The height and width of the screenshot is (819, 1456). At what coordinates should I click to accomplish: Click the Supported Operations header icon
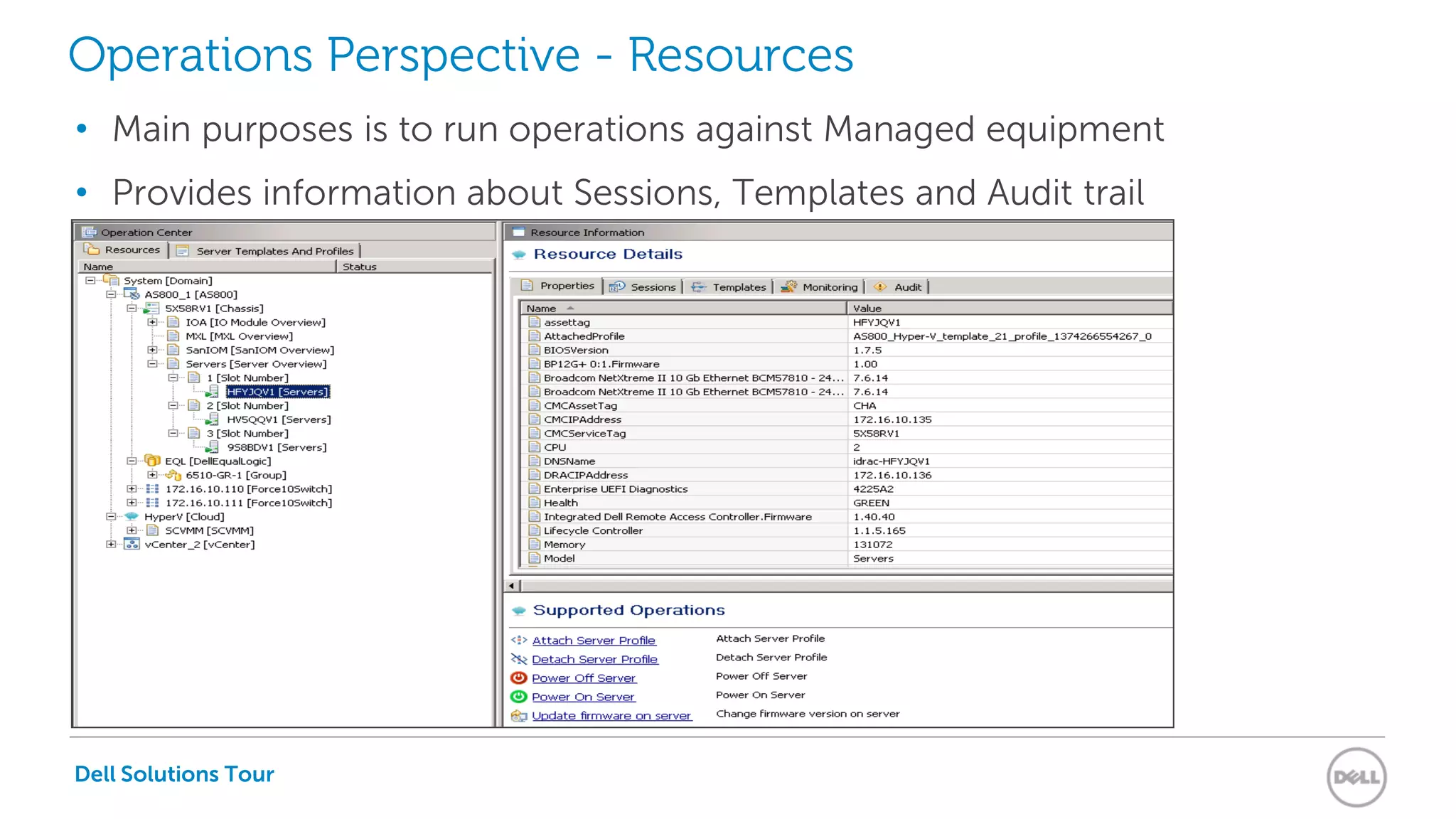click(x=519, y=611)
